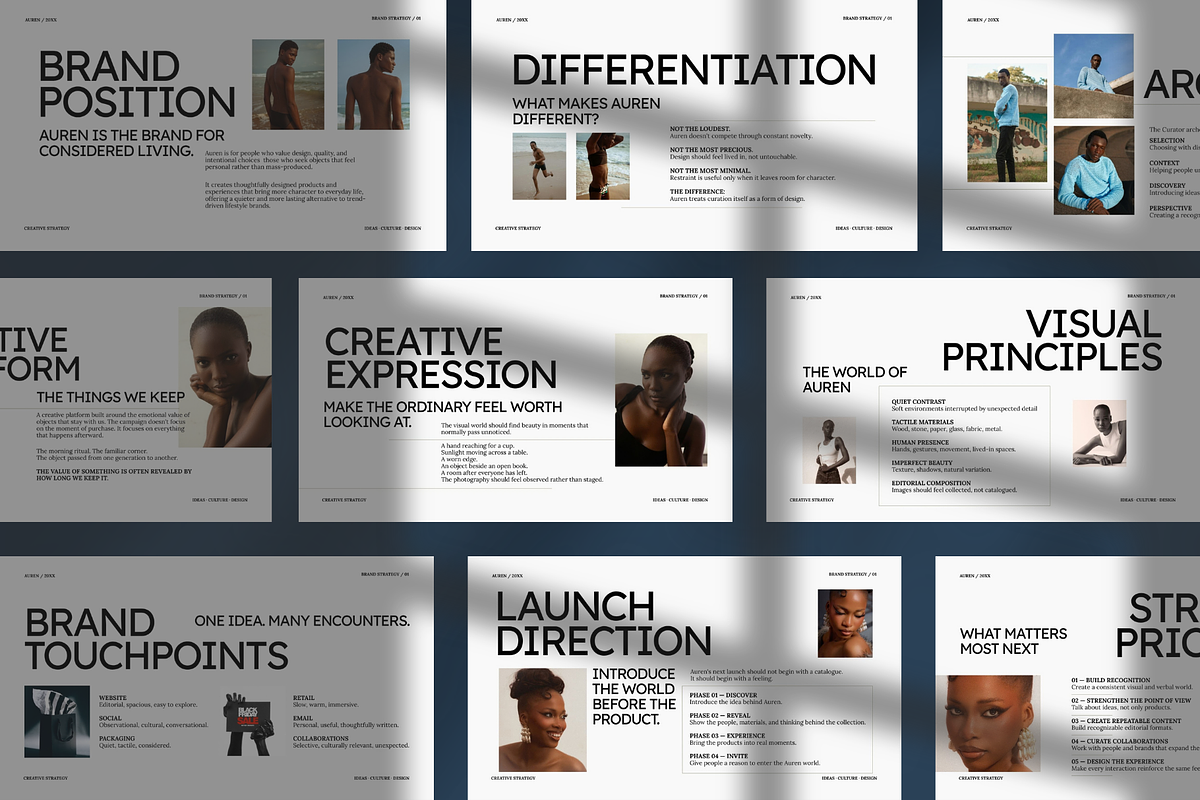Select the close-up torso beach photo

(x=603, y=166)
